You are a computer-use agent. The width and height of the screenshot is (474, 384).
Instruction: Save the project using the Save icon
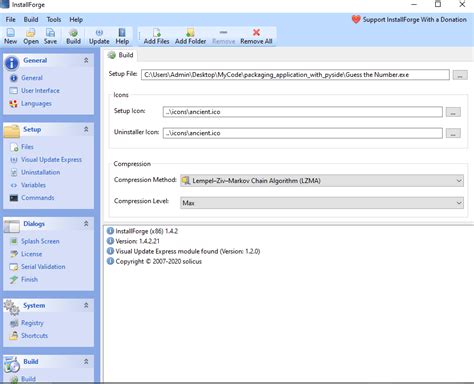pyautogui.click(x=50, y=33)
